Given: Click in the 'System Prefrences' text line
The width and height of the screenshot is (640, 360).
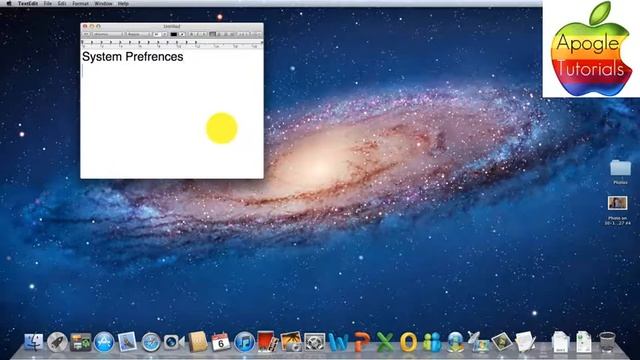Looking at the screenshot, I should pos(133,57).
